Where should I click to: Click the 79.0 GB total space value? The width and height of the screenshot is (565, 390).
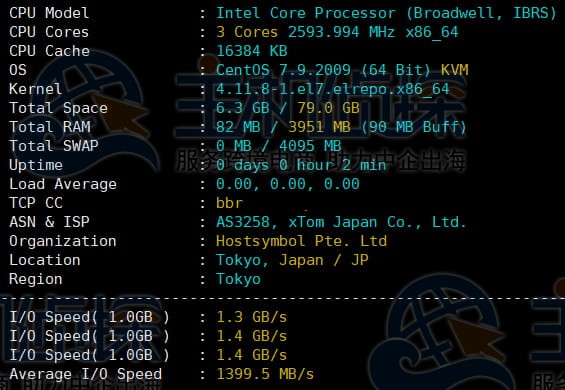click(x=328, y=108)
